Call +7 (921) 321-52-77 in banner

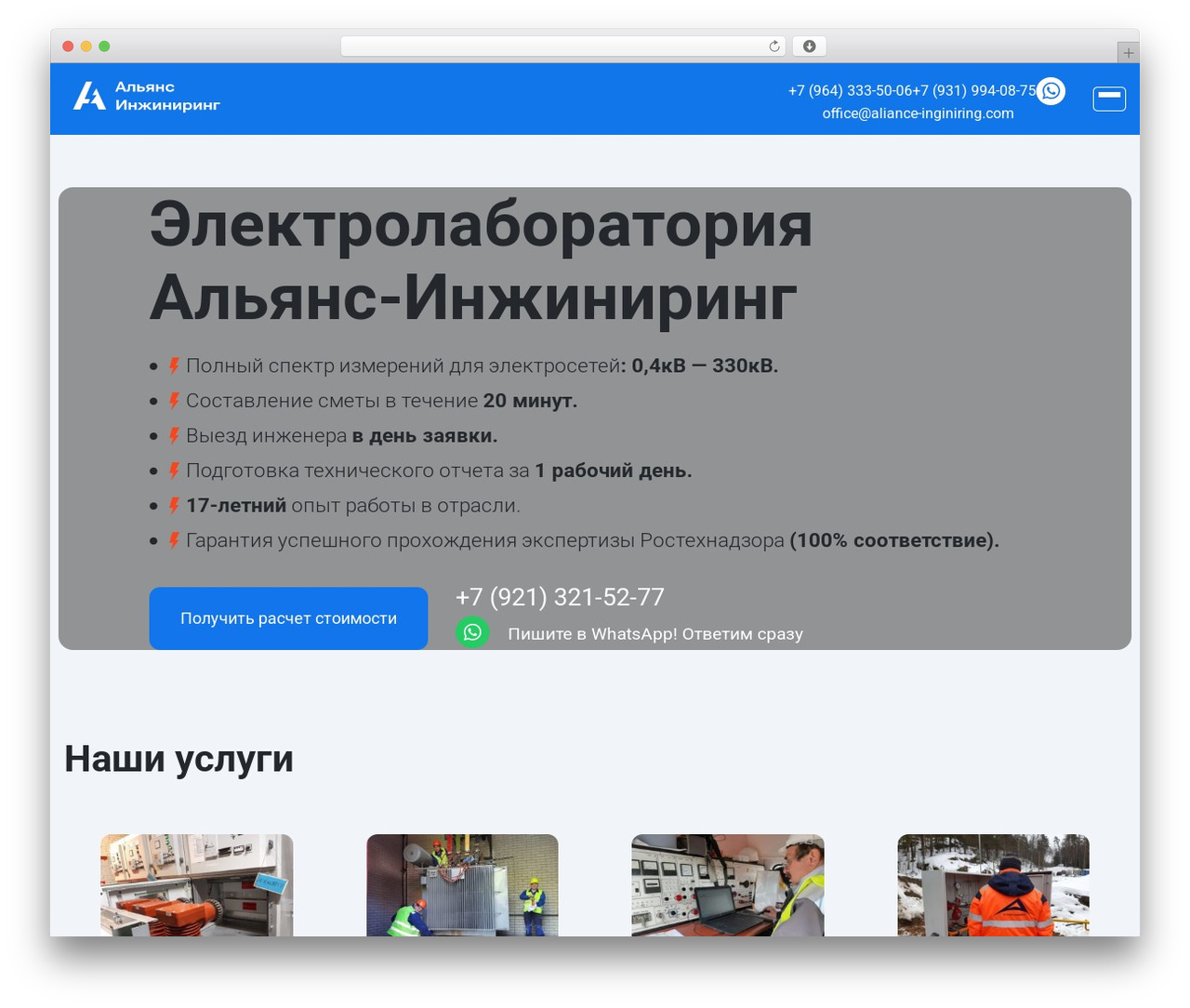[560, 597]
